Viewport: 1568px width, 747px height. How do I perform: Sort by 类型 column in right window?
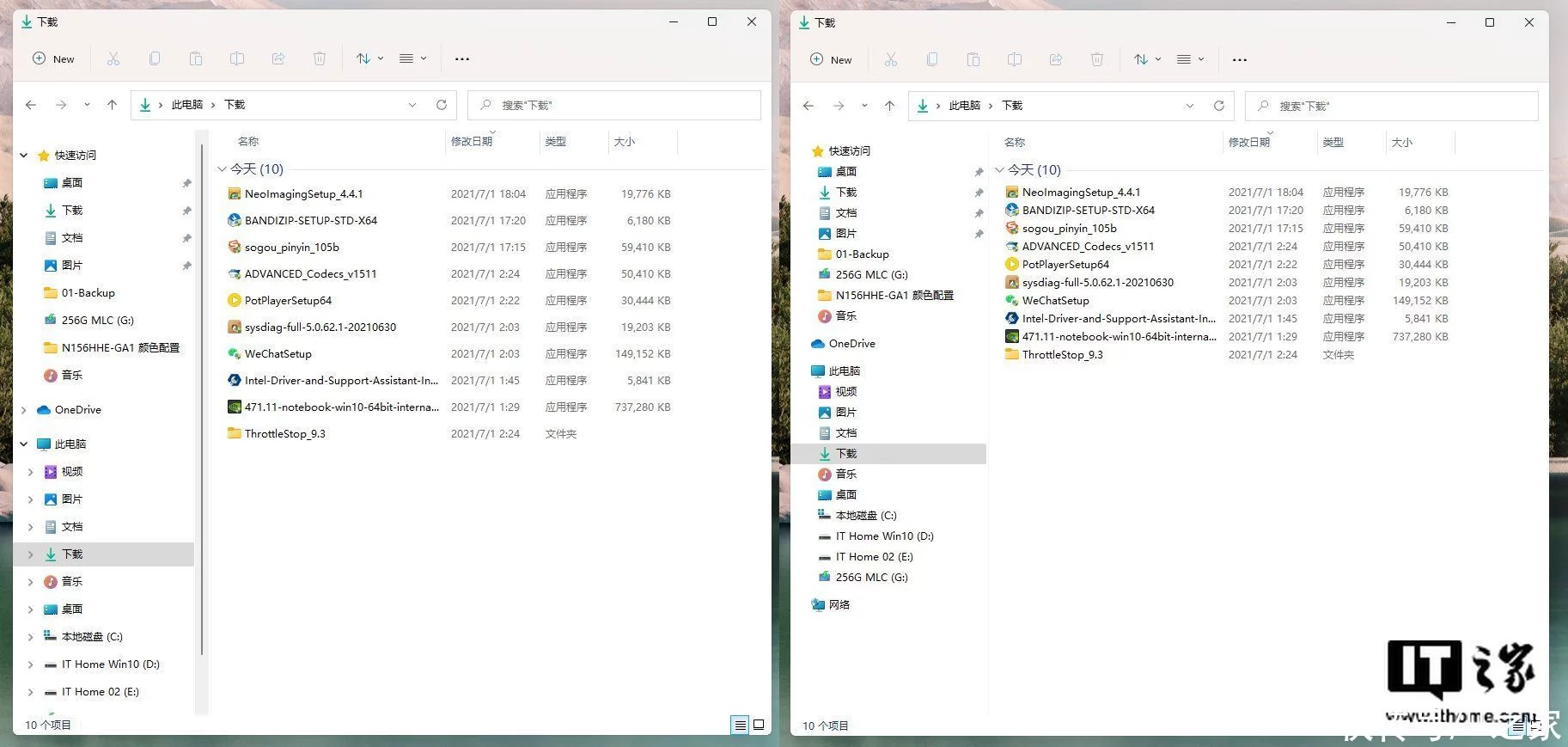point(1333,143)
